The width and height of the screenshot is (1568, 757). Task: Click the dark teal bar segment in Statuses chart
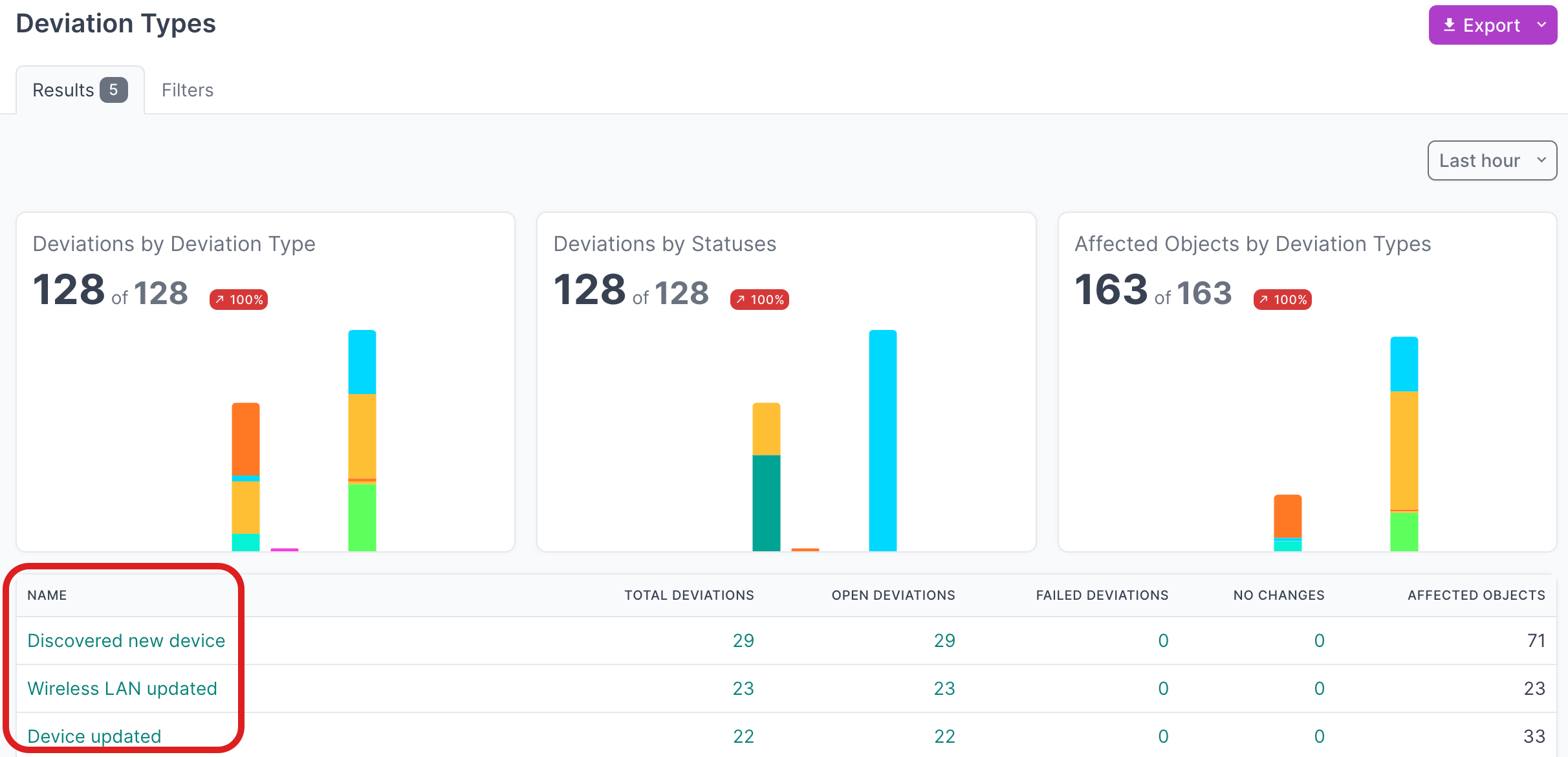pyautogui.click(x=766, y=503)
